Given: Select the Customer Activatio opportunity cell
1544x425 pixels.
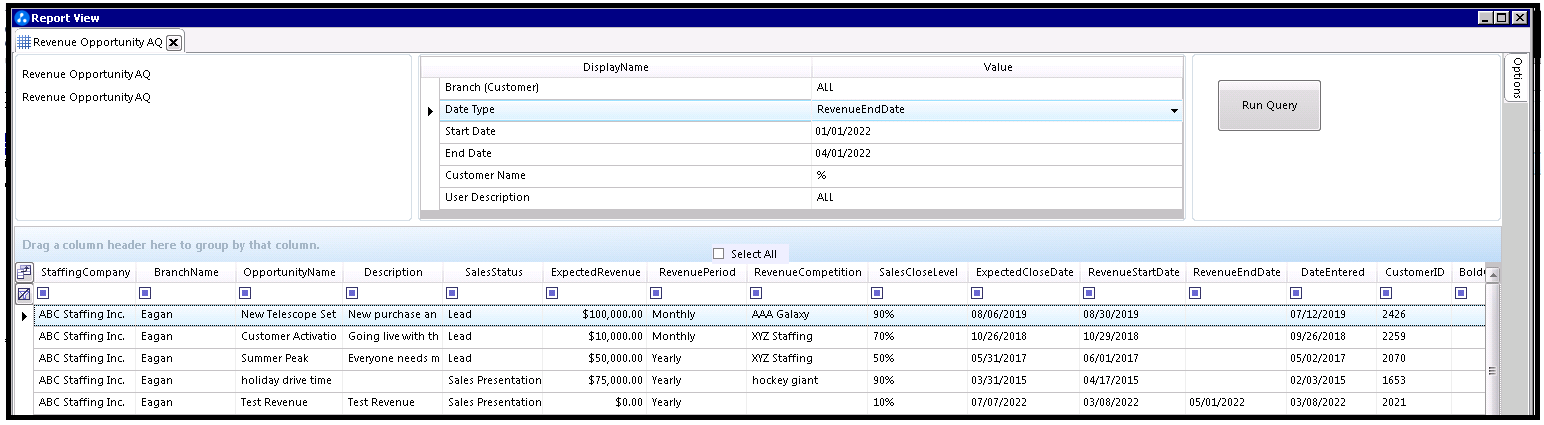Looking at the screenshot, I should click(289, 337).
